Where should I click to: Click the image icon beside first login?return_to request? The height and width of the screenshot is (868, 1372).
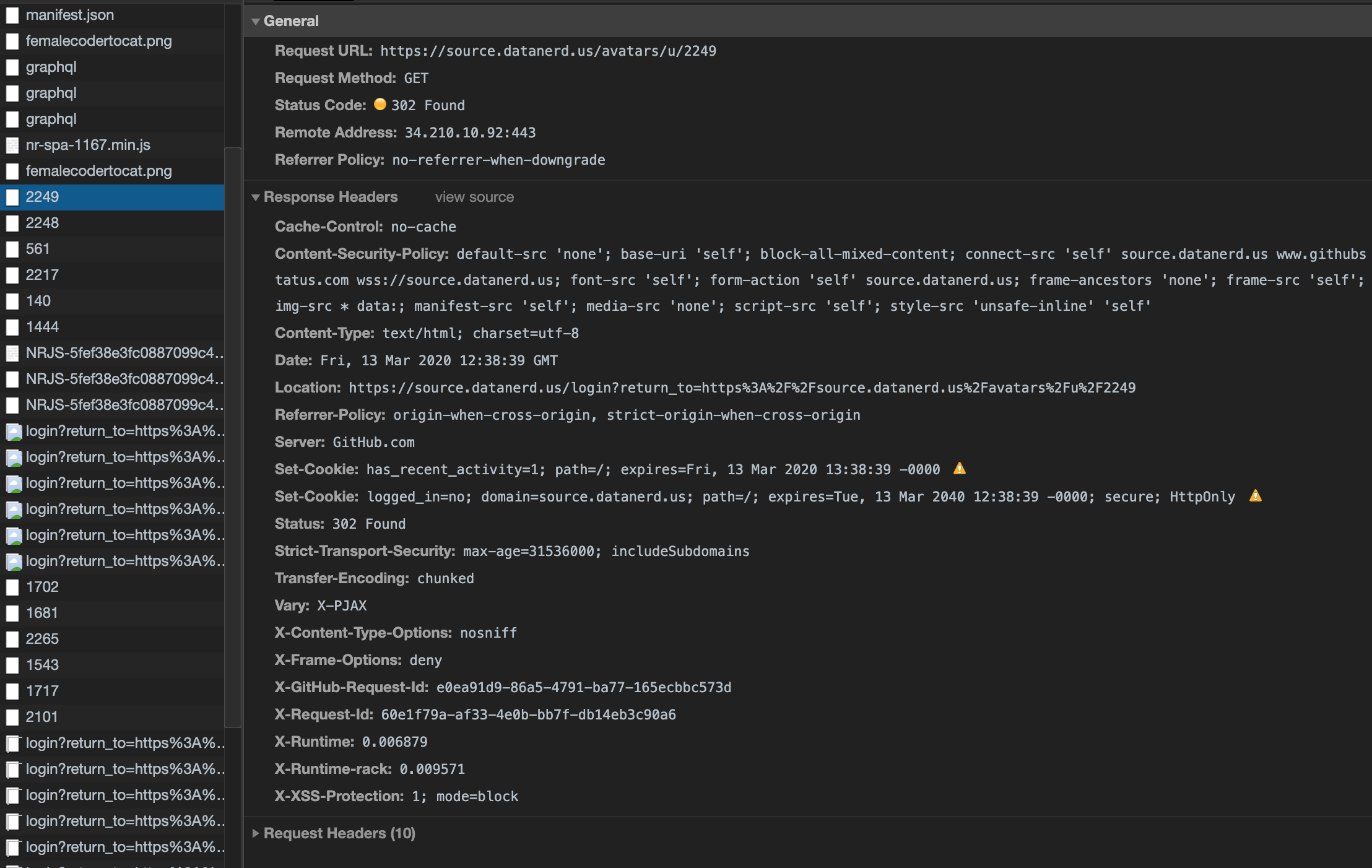click(x=14, y=432)
